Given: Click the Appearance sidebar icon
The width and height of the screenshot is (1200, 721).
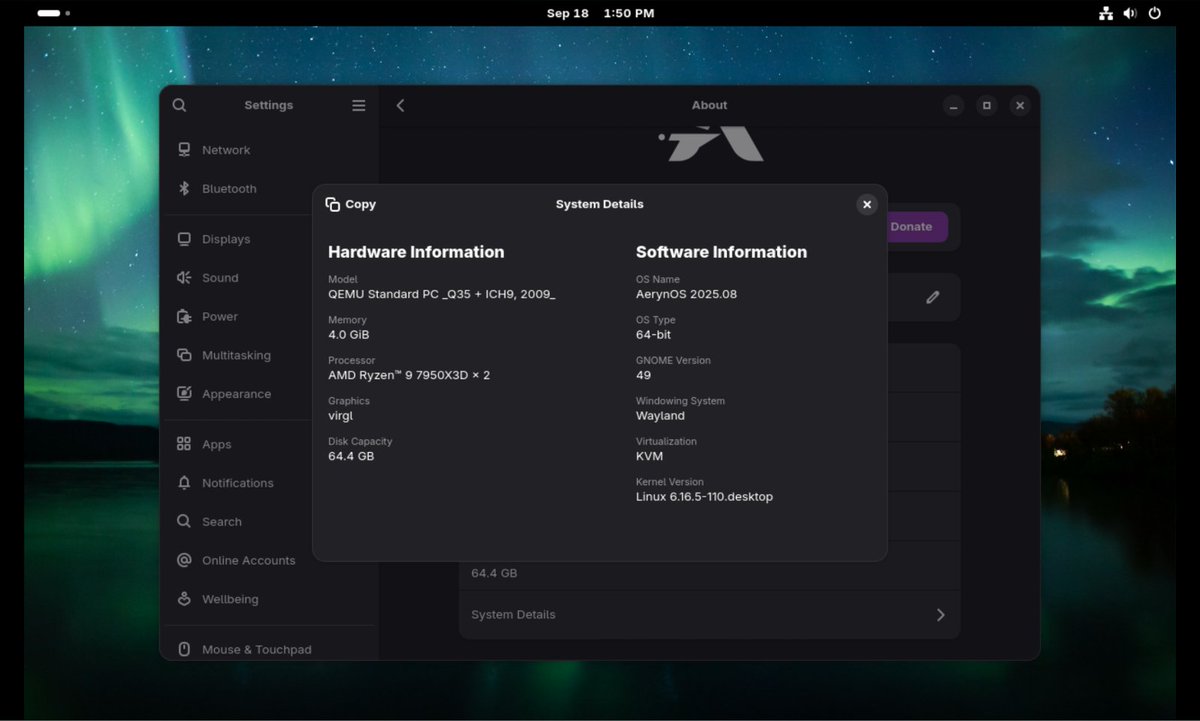Looking at the screenshot, I should point(184,394).
